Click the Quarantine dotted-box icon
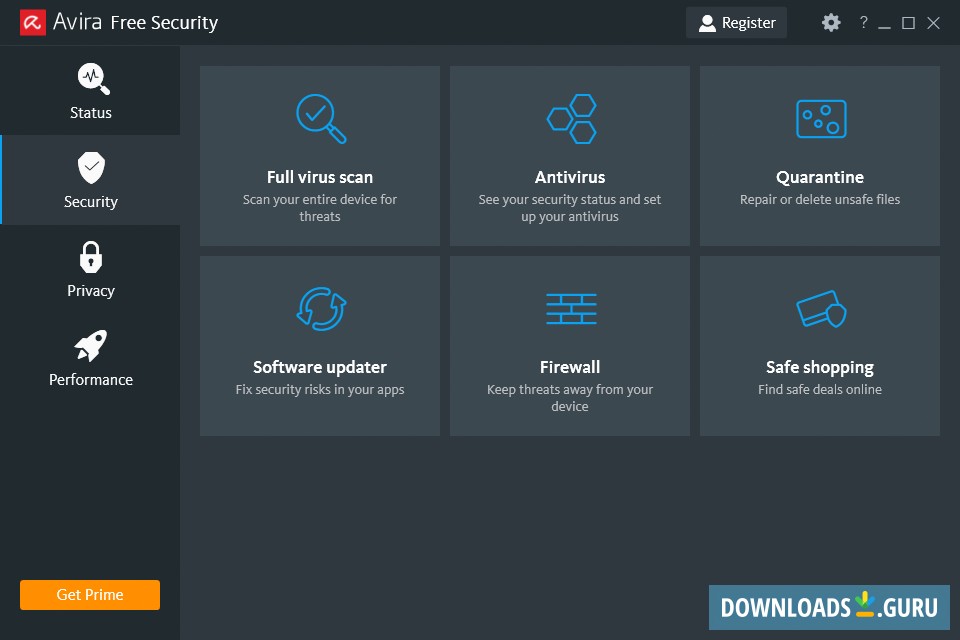960x640 pixels. (x=820, y=117)
